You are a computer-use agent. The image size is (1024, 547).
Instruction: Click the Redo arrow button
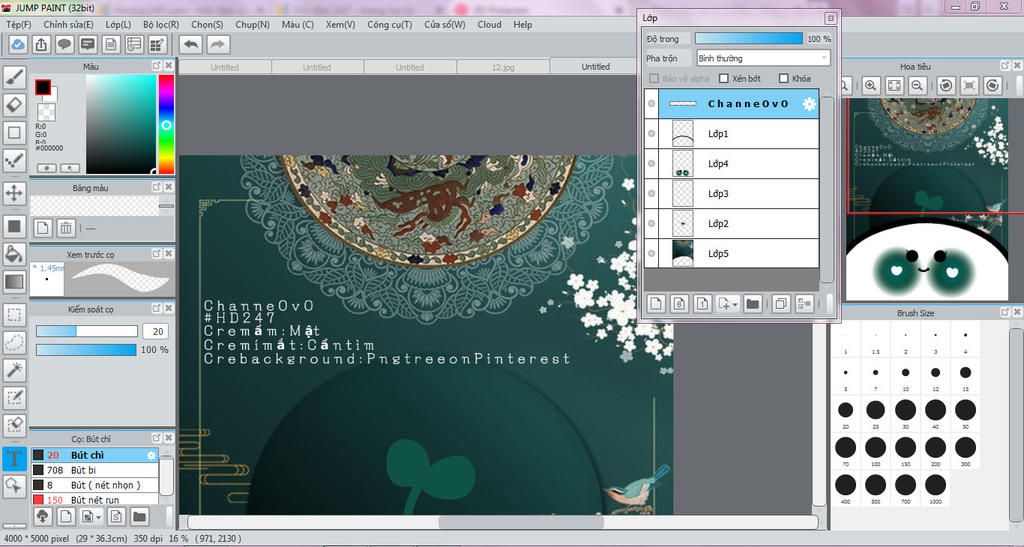[x=218, y=44]
